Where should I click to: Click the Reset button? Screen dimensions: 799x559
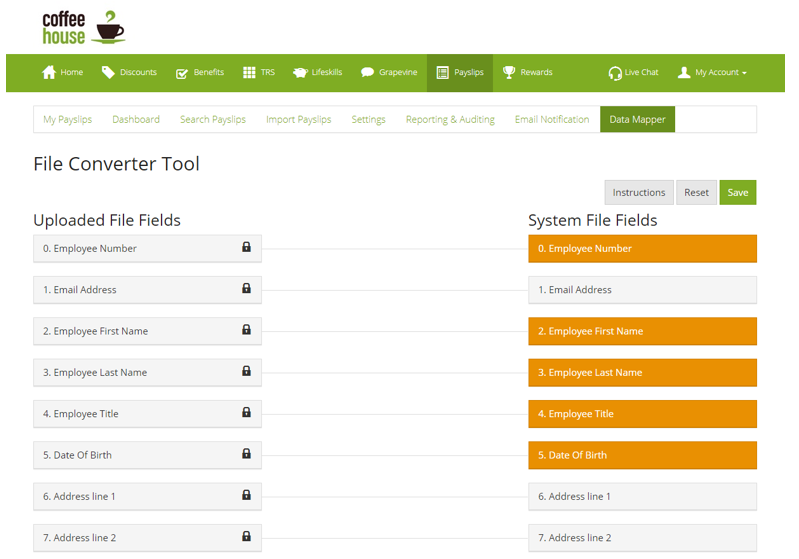click(x=696, y=193)
